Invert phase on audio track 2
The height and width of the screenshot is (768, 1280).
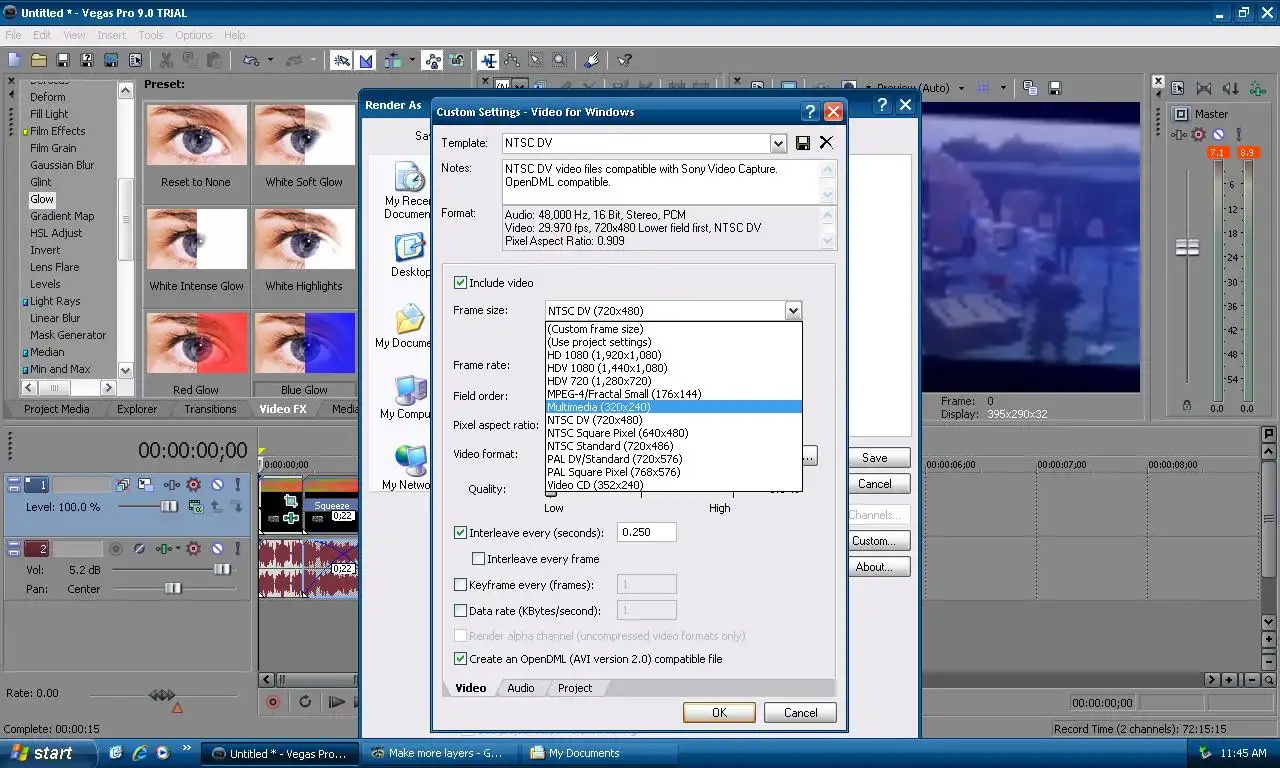(x=139, y=549)
